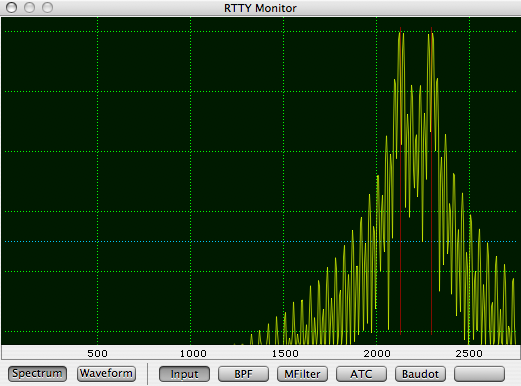Click the 2500 frequency axis label

coord(469,353)
